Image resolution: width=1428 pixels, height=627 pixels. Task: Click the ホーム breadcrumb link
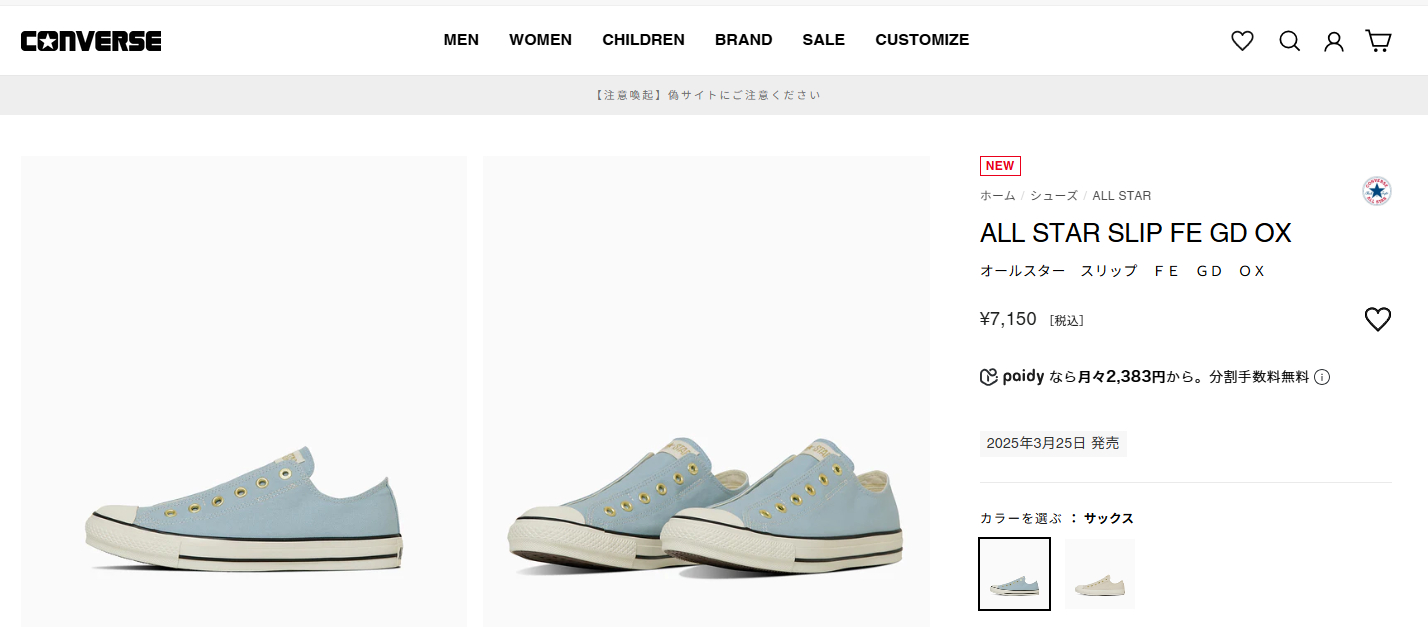pyautogui.click(x=997, y=196)
